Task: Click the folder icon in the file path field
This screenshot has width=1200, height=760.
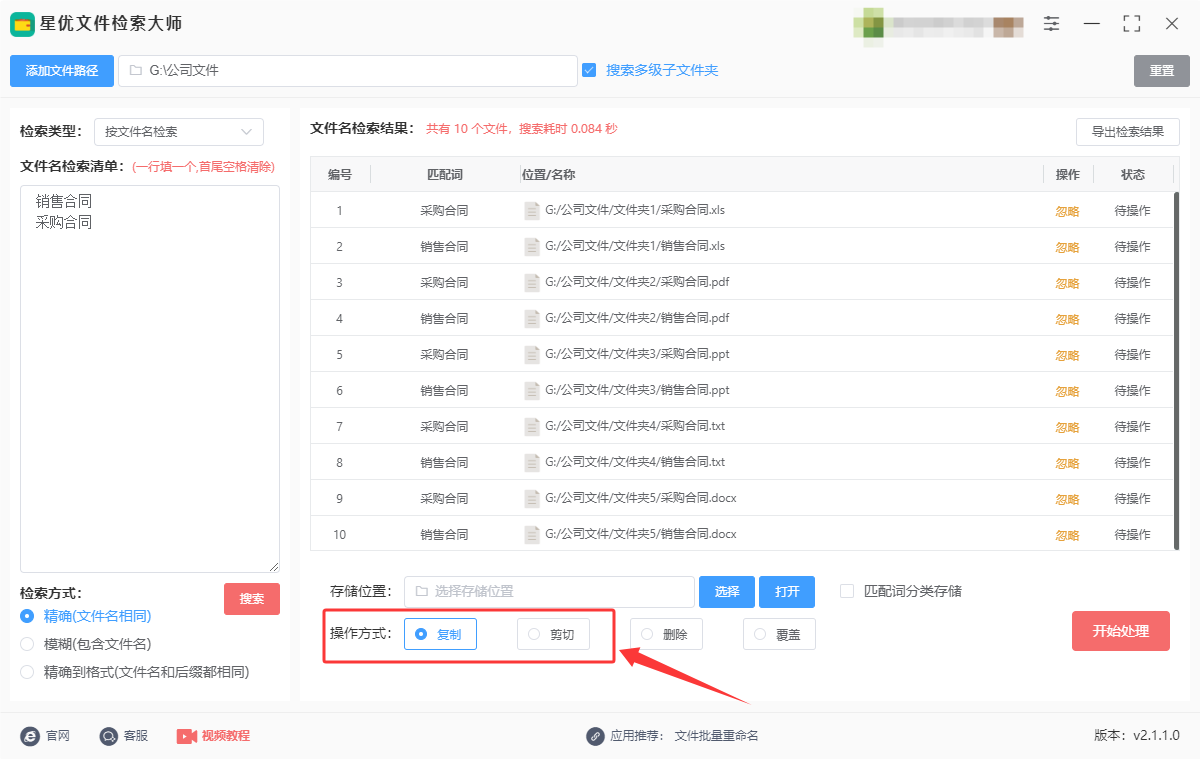Action: click(x=135, y=71)
